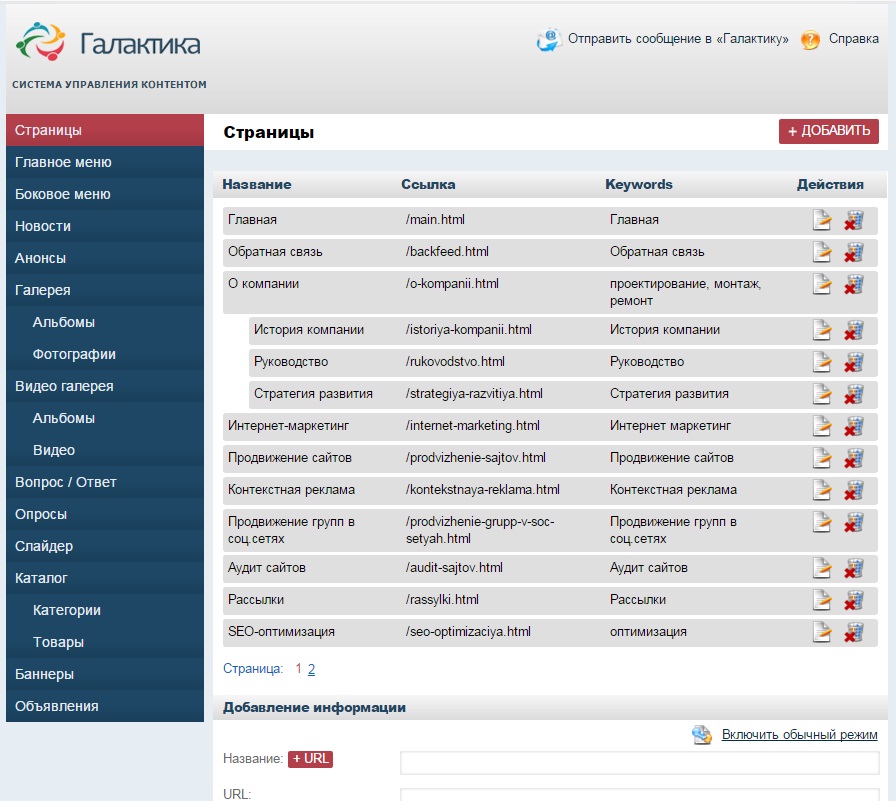Viewport: 896px width, 801px height.
Task: Open Объявления in the sidebar
Action: tap(105, 706)
